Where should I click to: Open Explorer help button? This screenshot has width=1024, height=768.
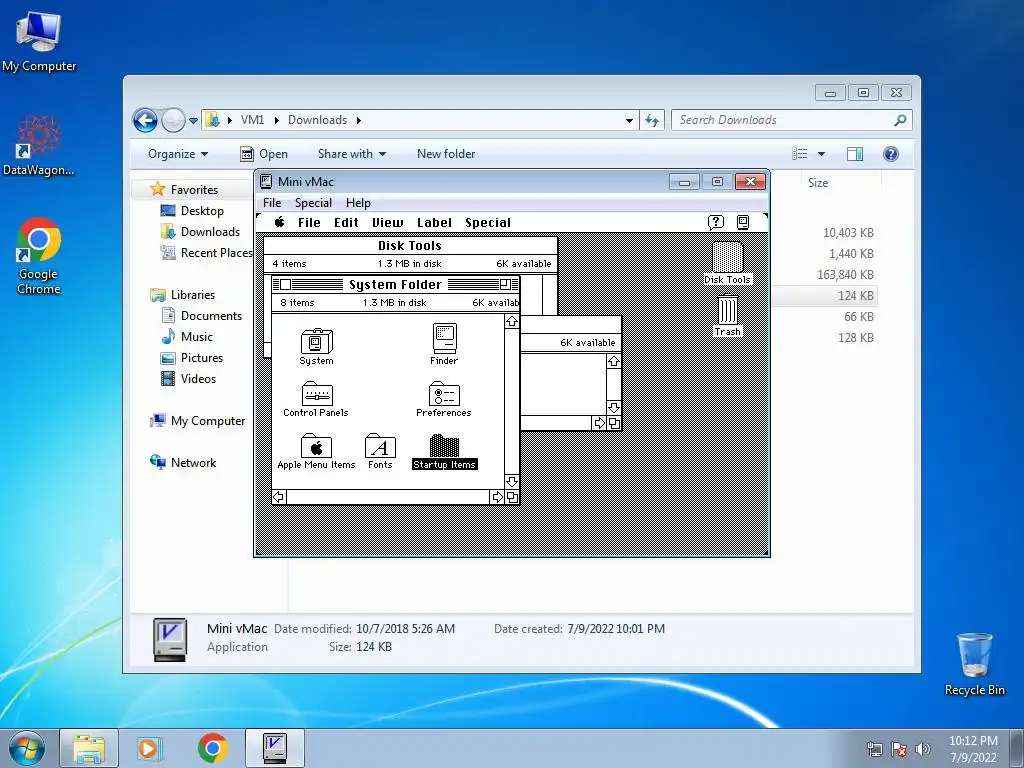891,154
